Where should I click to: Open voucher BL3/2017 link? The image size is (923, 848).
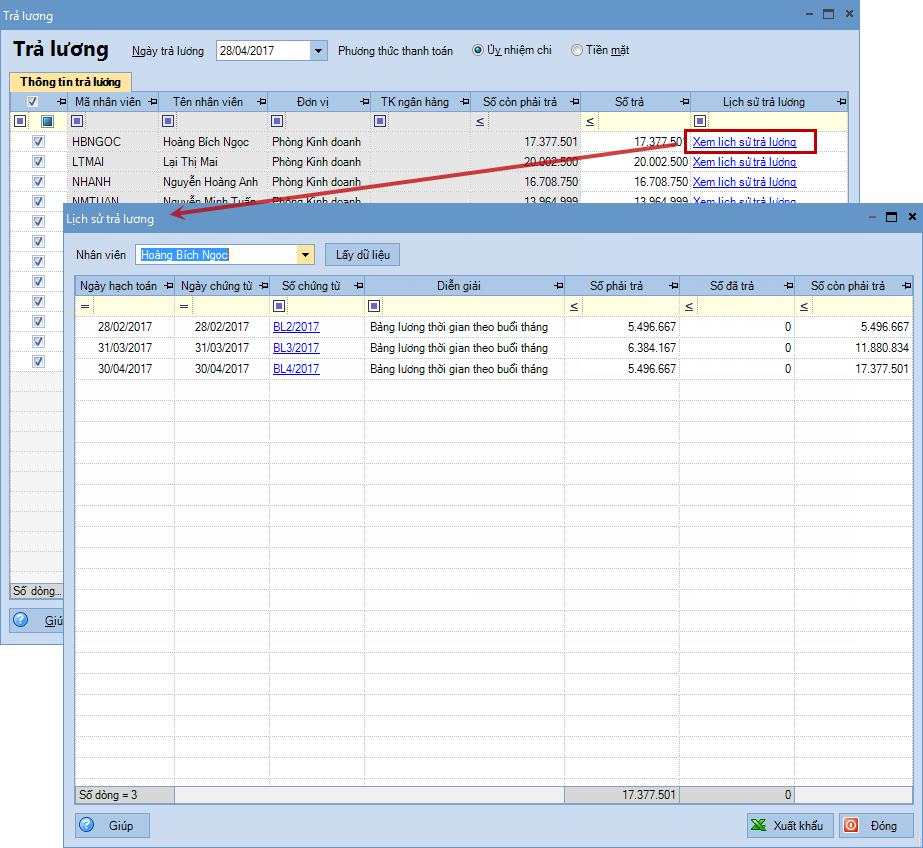point(296,348)
